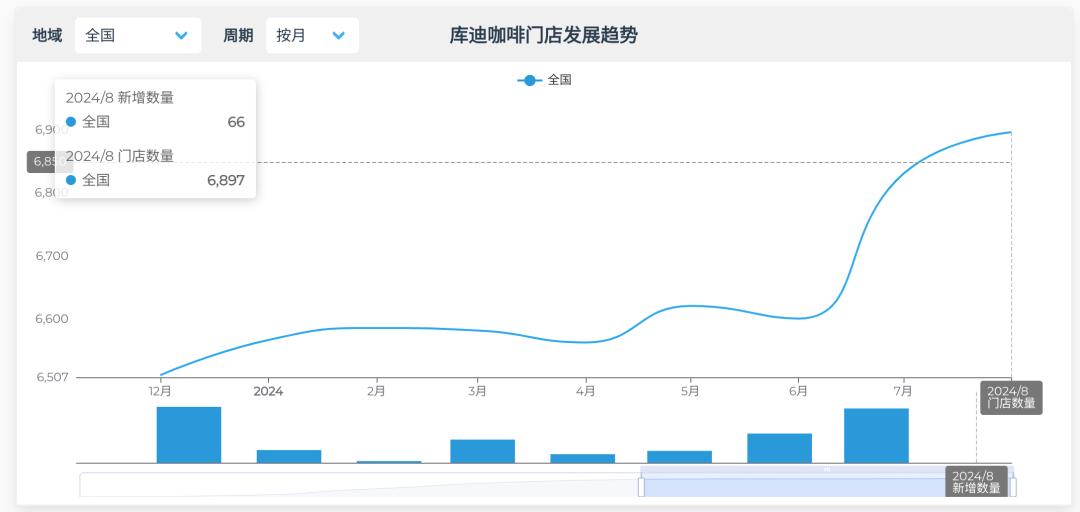Click the 5月 new-store bar
Image resolution: width=1080 pixels, height=512 pixels.
(679, 457)
